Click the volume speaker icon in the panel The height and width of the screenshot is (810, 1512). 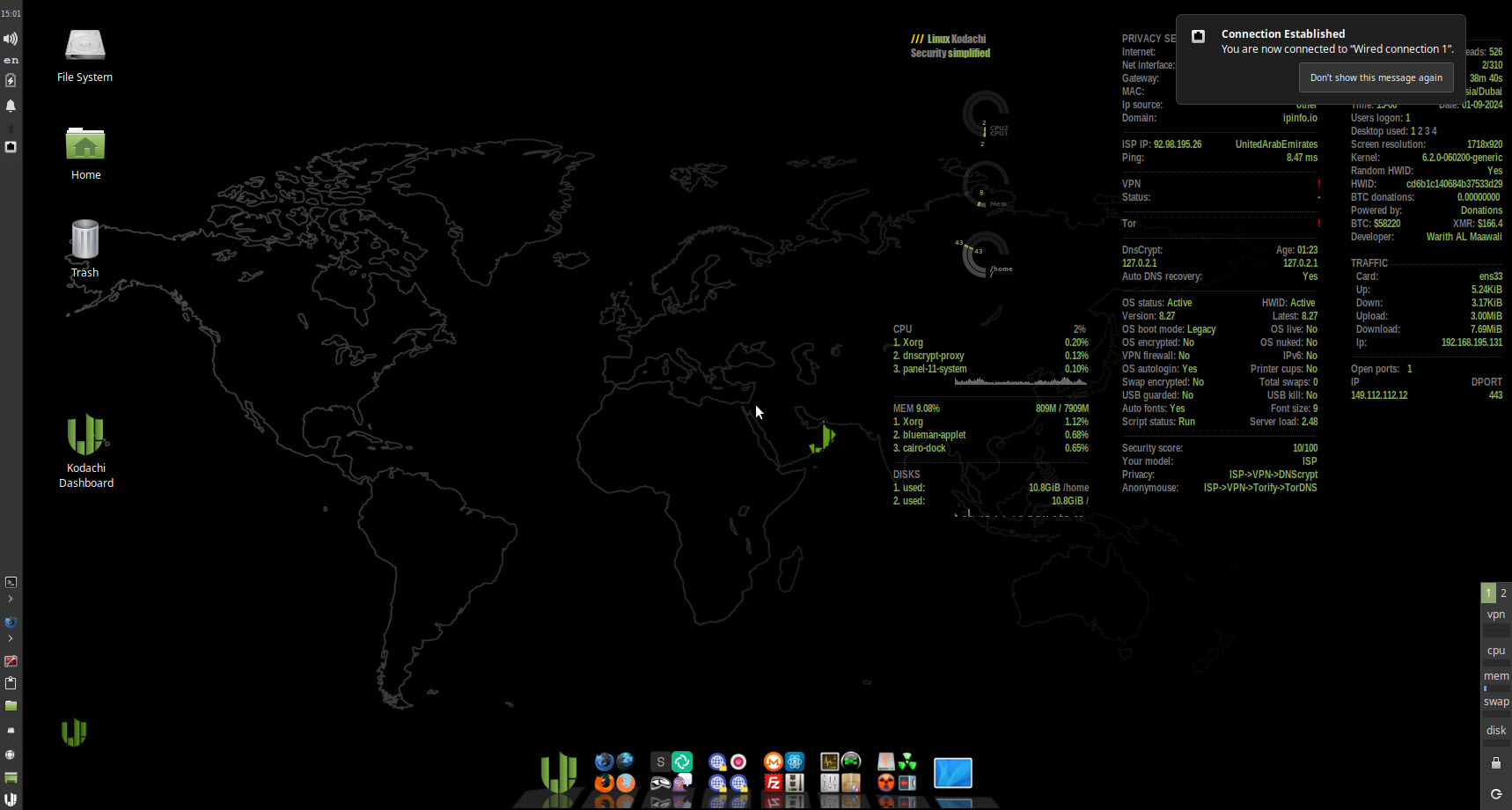[11, 39]
